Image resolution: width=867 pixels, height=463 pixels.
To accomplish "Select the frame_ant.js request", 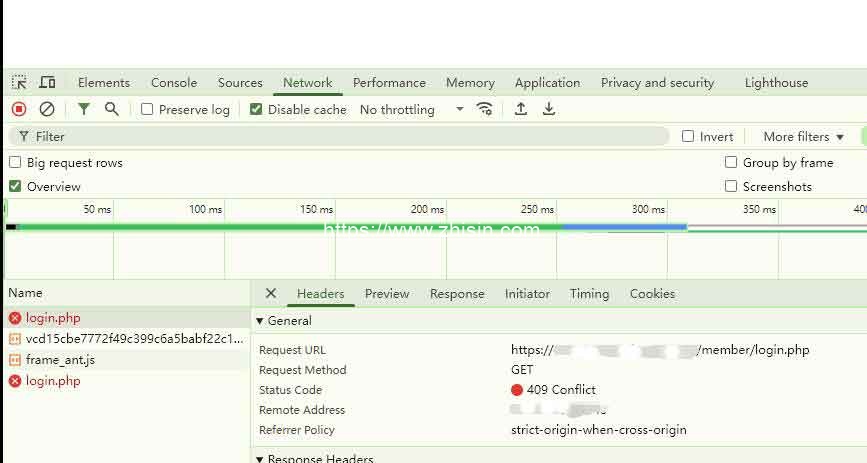I will pos(60,360).
